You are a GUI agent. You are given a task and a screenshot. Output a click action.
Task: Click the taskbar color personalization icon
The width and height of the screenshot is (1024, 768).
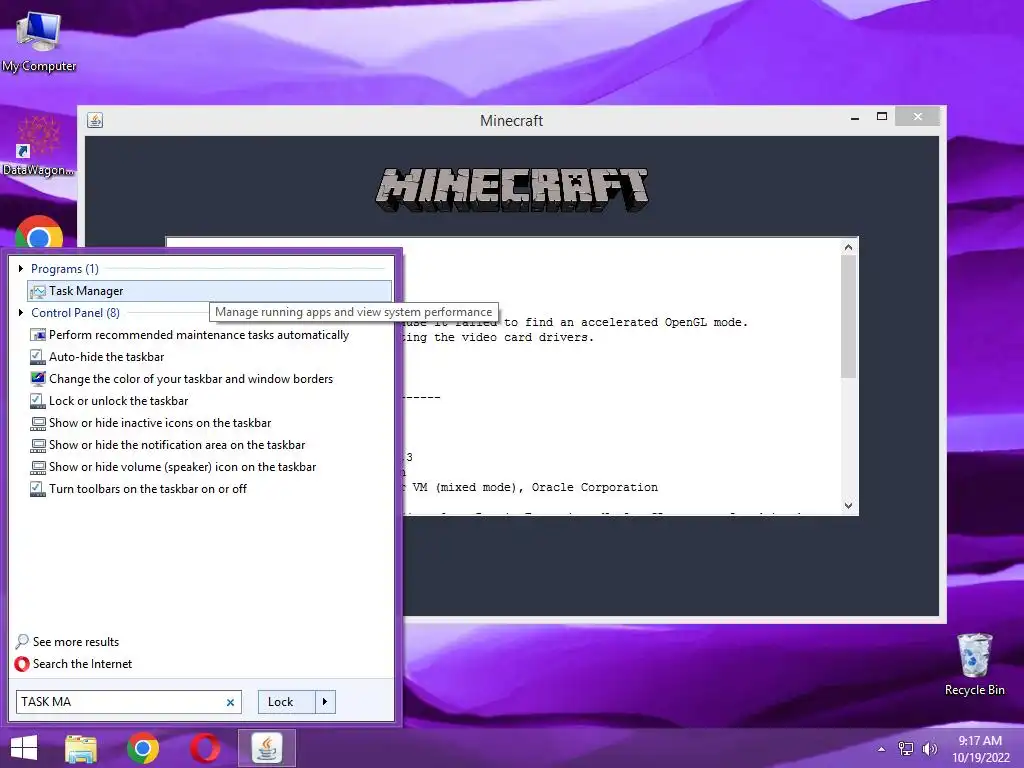point(38,379)
